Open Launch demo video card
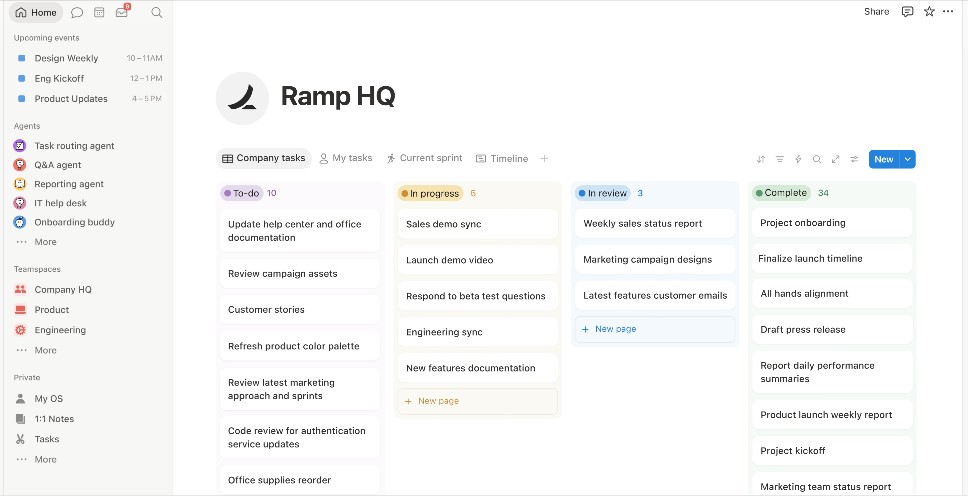This screenshot has width=968, height=500. click(478, 260)
